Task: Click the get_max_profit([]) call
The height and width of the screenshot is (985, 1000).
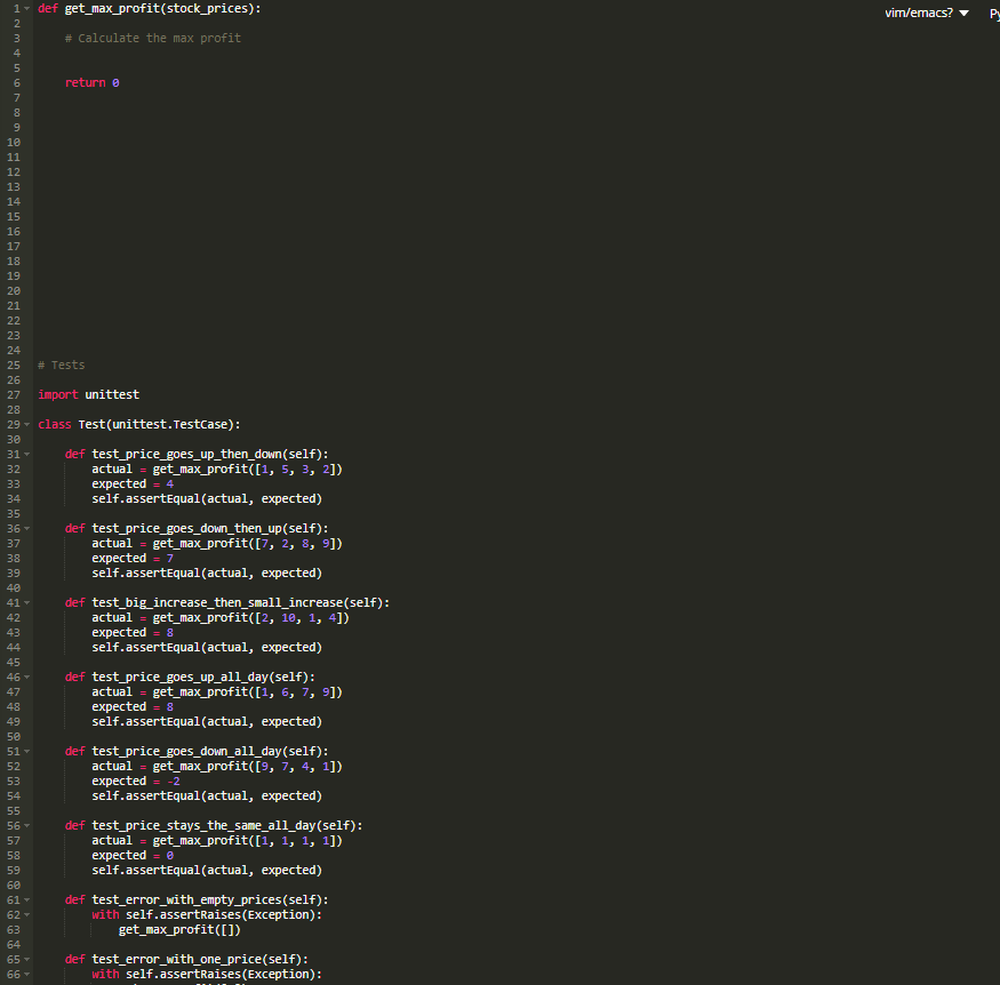Action: click(180, 930)
